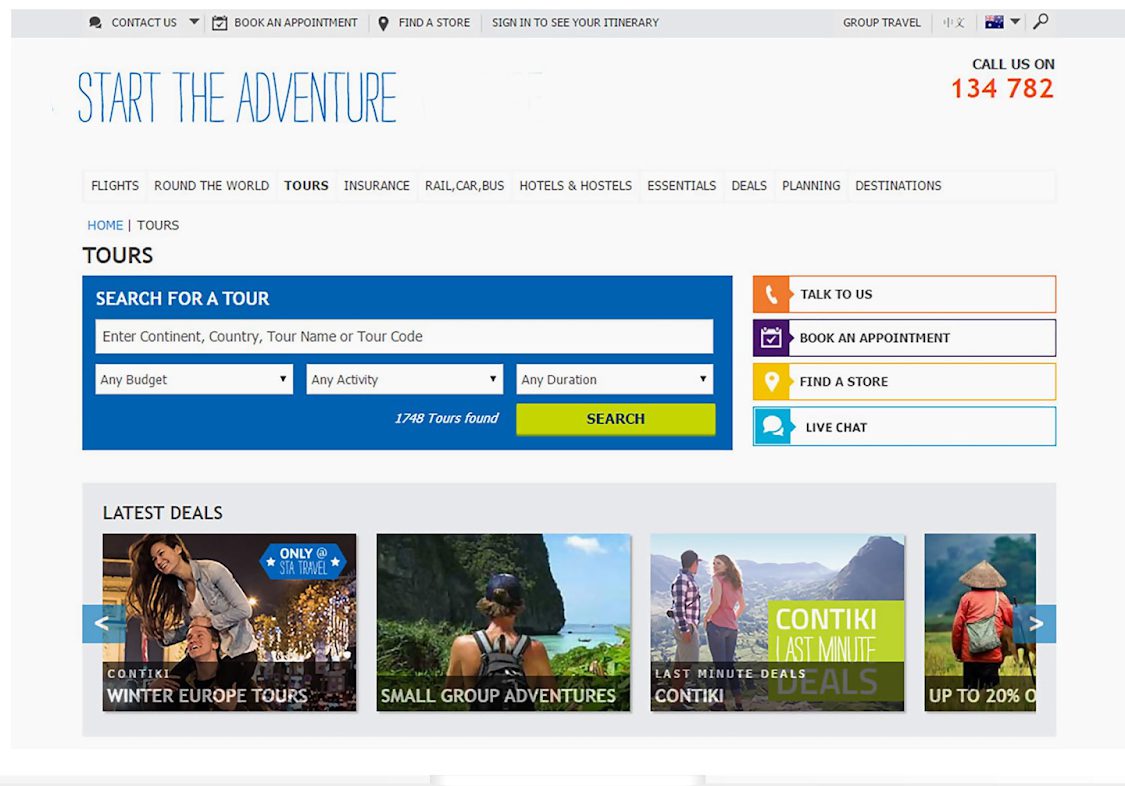Open the Up To 20% Off deal card
This screenshot has width=1125, height=786.
[x=980, y=622]
